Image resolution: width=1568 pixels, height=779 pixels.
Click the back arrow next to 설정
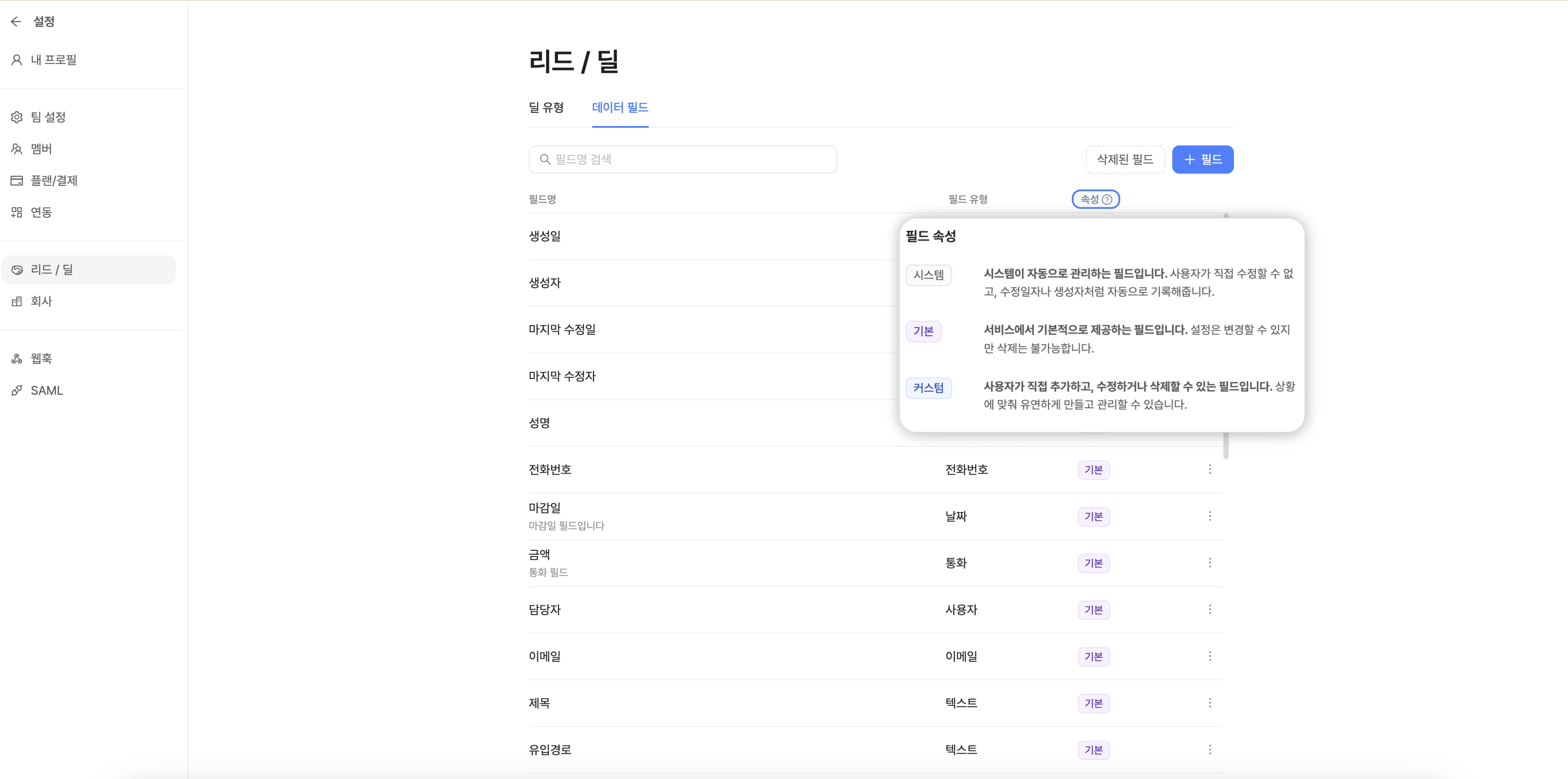(x=16, y=22)
